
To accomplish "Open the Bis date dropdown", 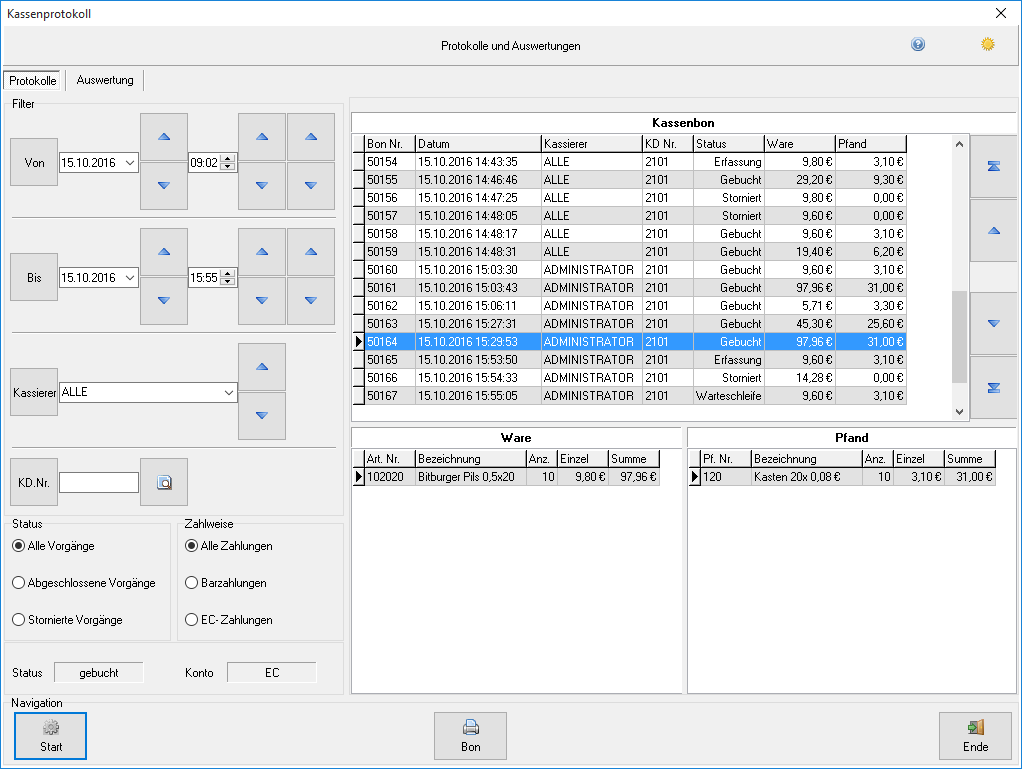I will [x=130, y=278].
